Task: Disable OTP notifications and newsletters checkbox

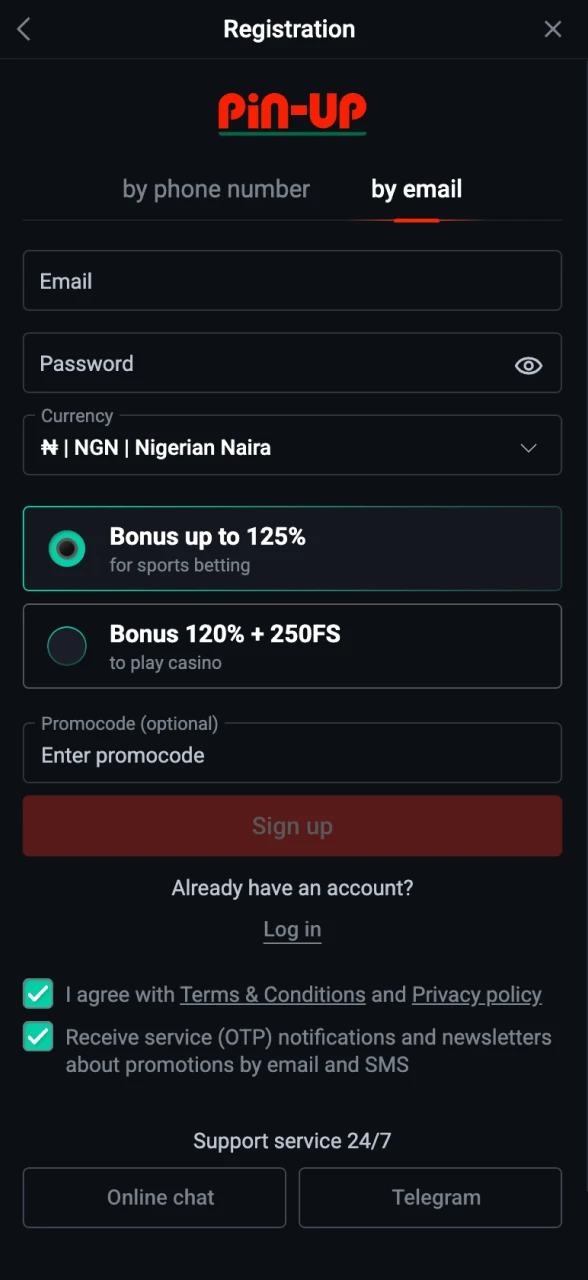Action: (x=37, y=1037)
